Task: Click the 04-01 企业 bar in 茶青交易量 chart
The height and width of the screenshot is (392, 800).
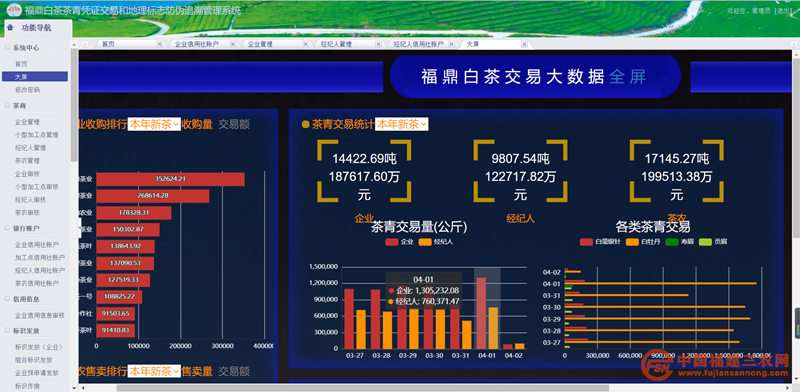Action: 481,313
